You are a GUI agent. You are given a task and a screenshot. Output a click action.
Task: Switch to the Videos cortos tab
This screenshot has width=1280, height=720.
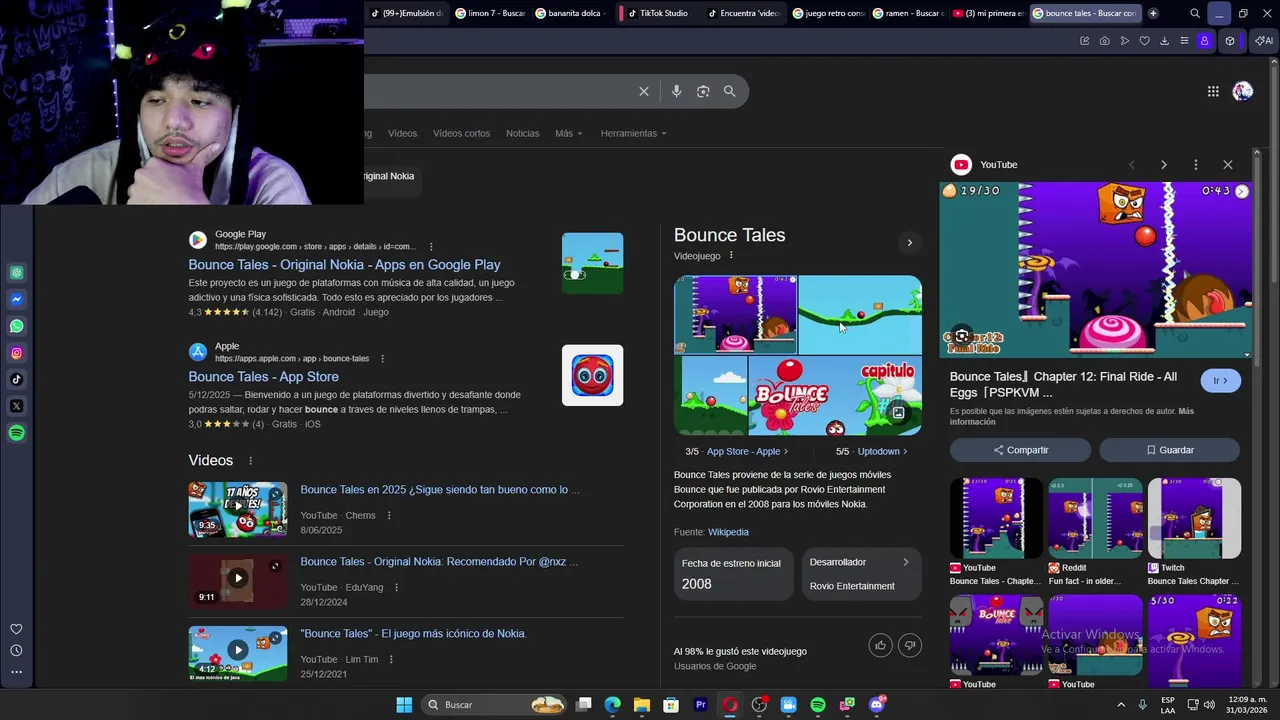[x=461, y=133]
